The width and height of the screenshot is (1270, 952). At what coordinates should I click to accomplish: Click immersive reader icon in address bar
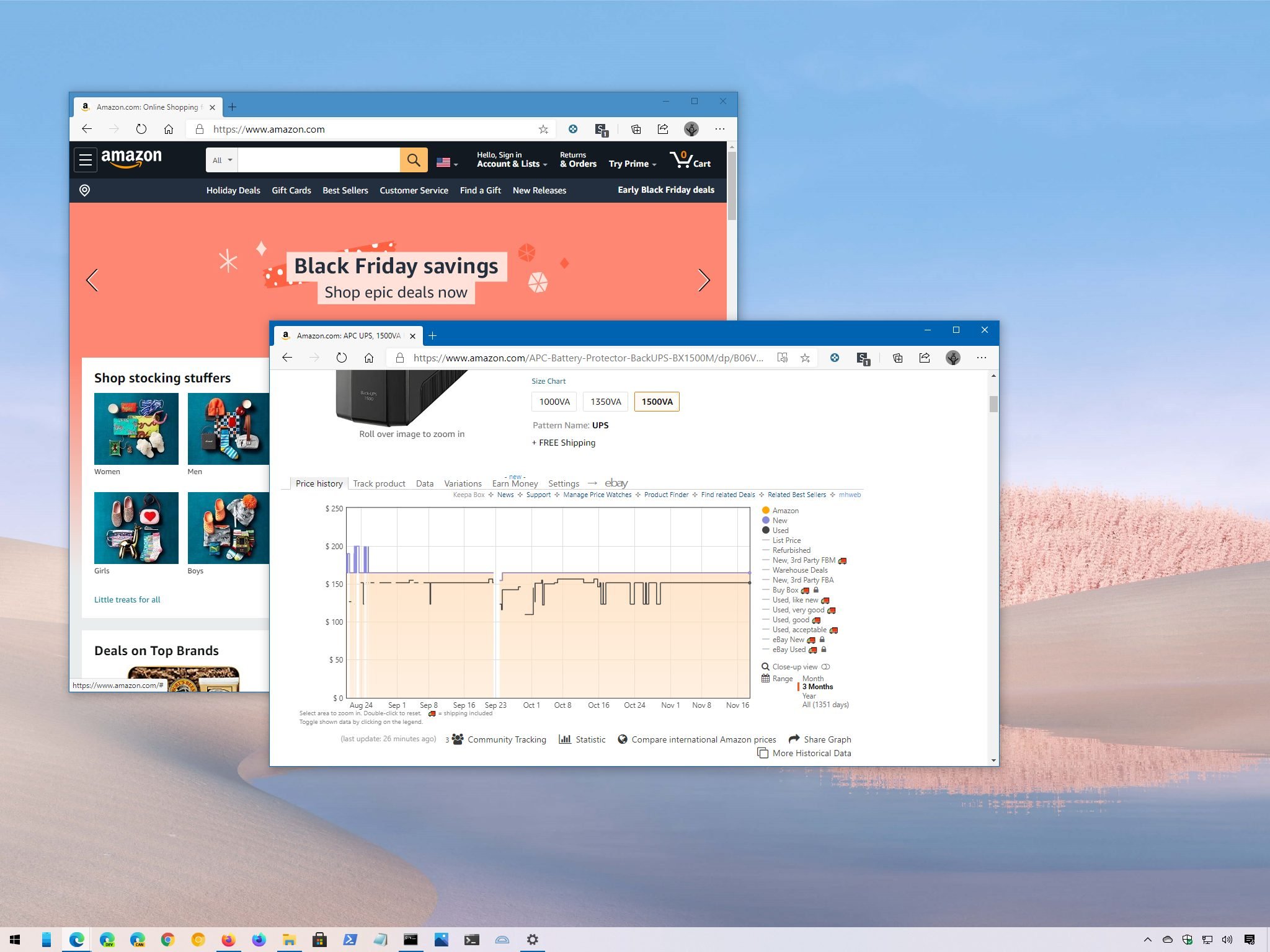point(783,358)
